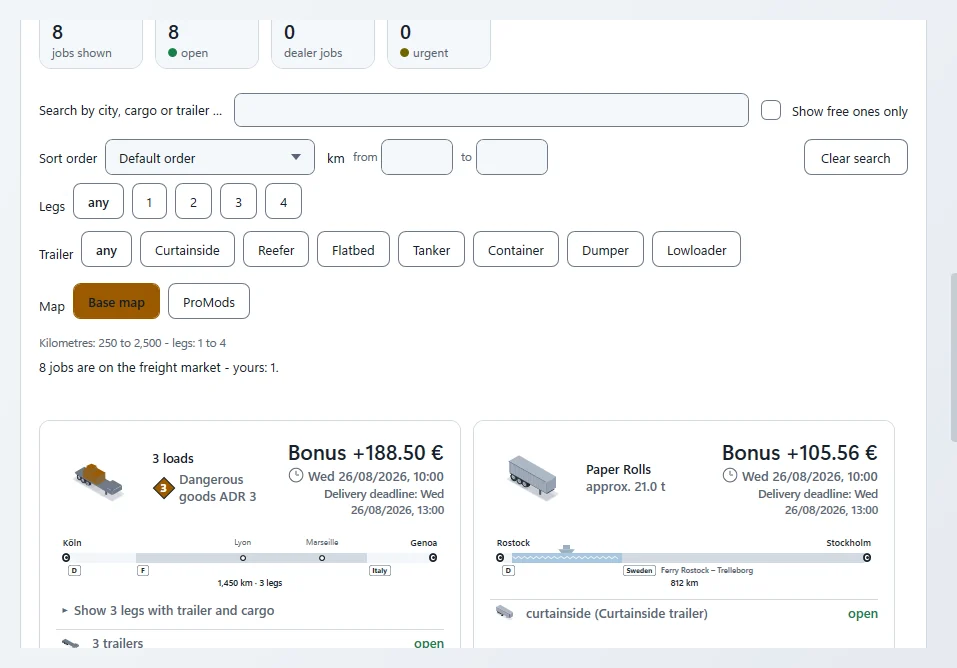Filter by Container trailer
The width and height of the screenshot is (957, 668).
(x=516, y=250)
